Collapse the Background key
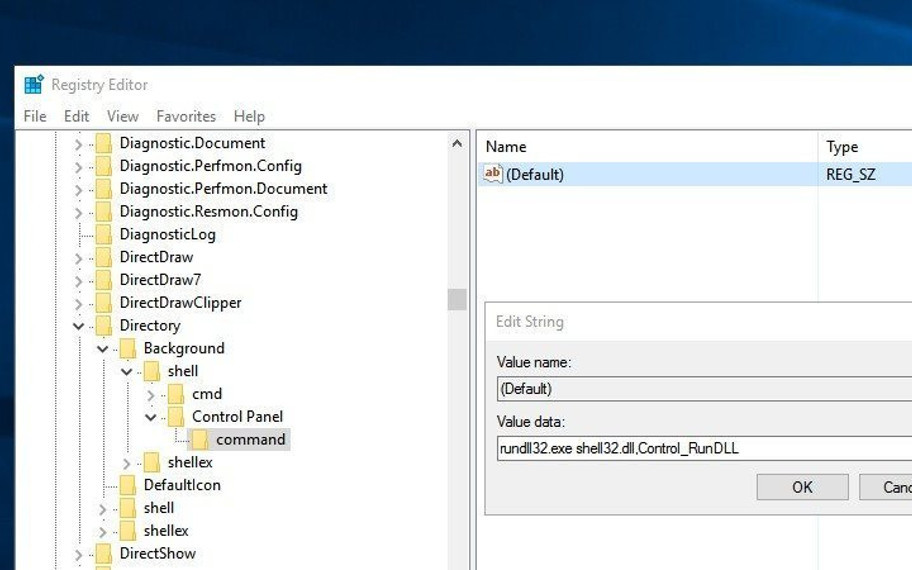This screenshot has width=912, height=570. (x=102, y=349)
